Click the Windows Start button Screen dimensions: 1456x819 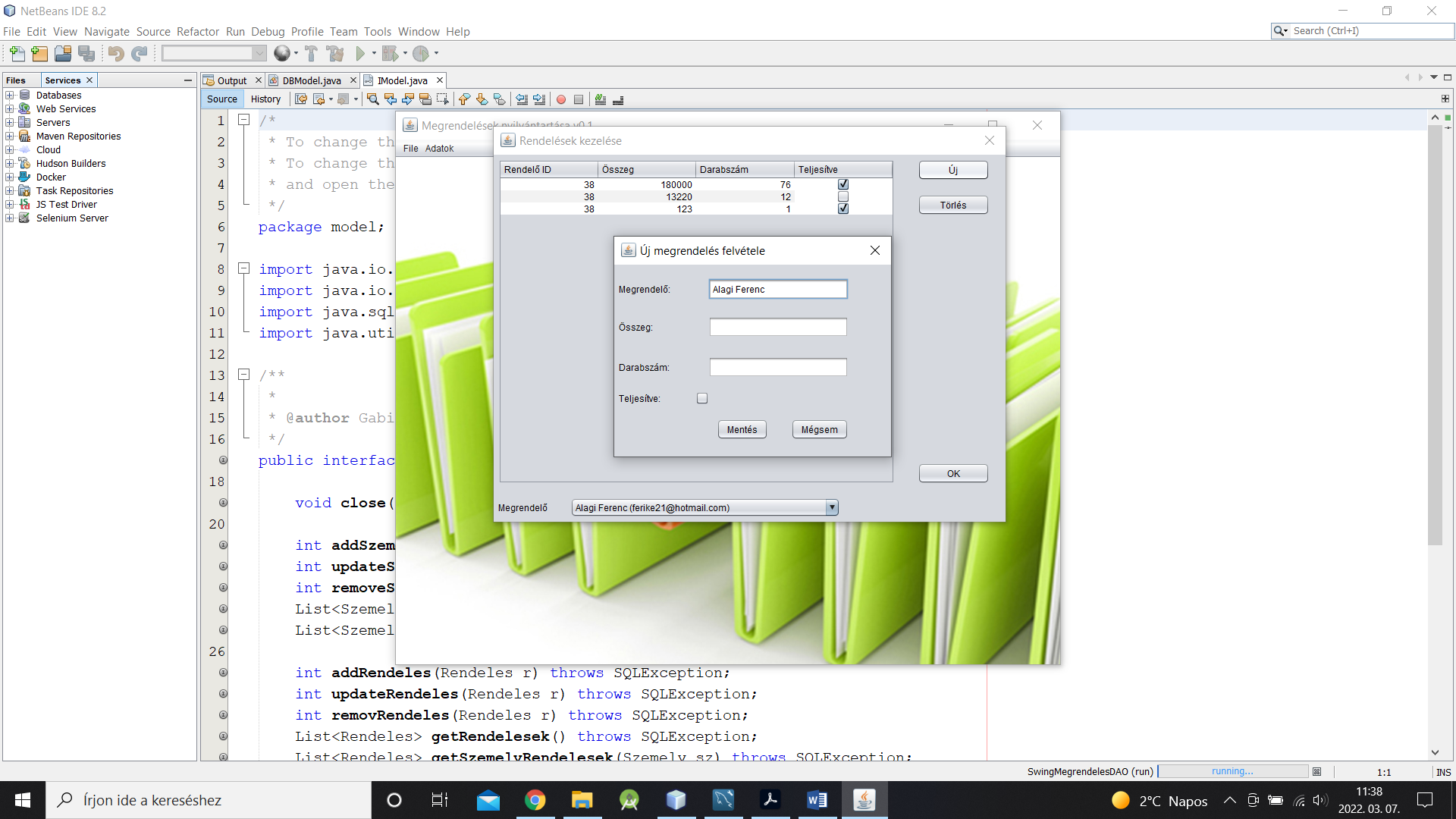pyautogui.click(x=23, y=800)
